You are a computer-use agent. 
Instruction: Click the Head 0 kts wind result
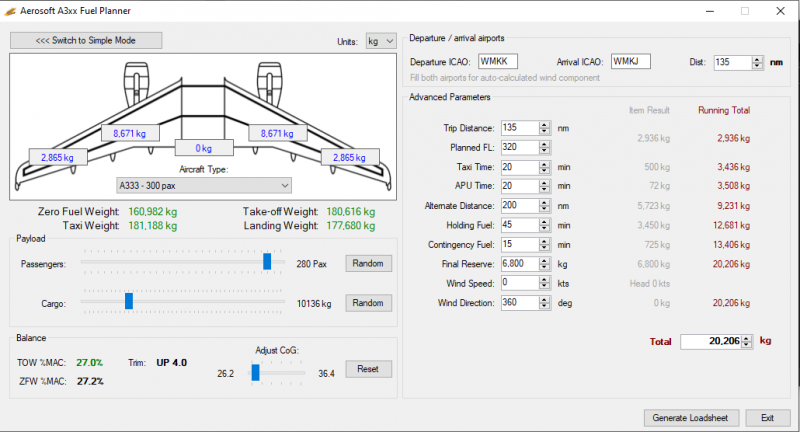[649, 284]
